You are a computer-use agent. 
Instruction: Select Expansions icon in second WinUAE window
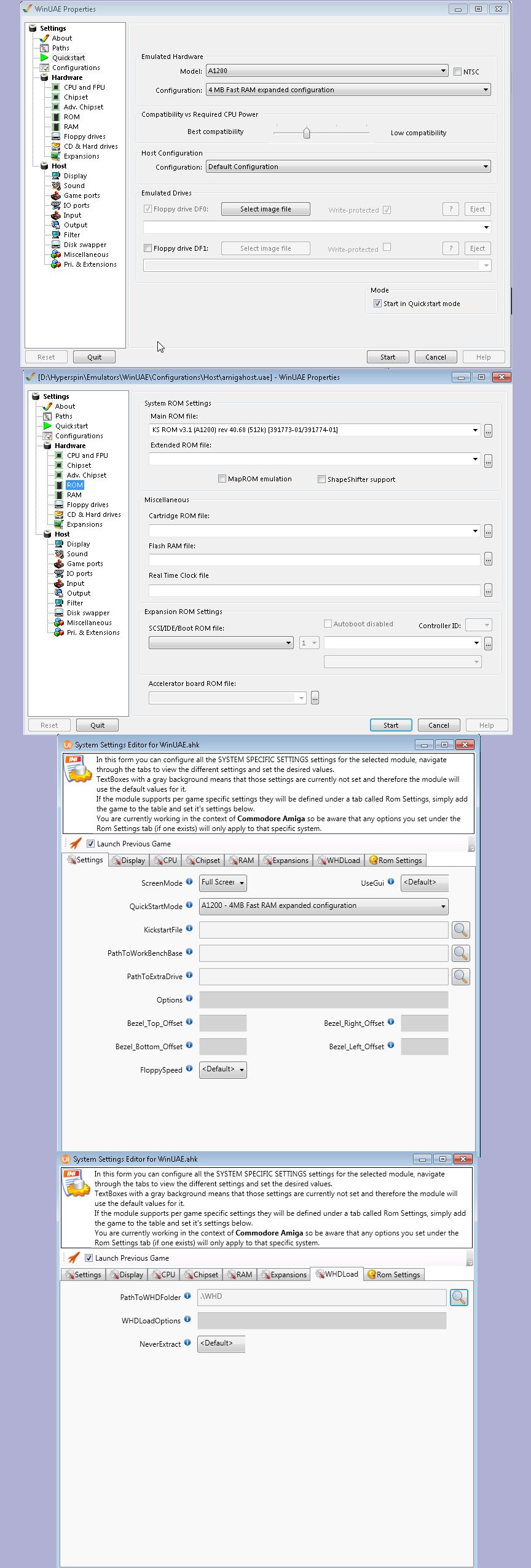coord(59,524)
